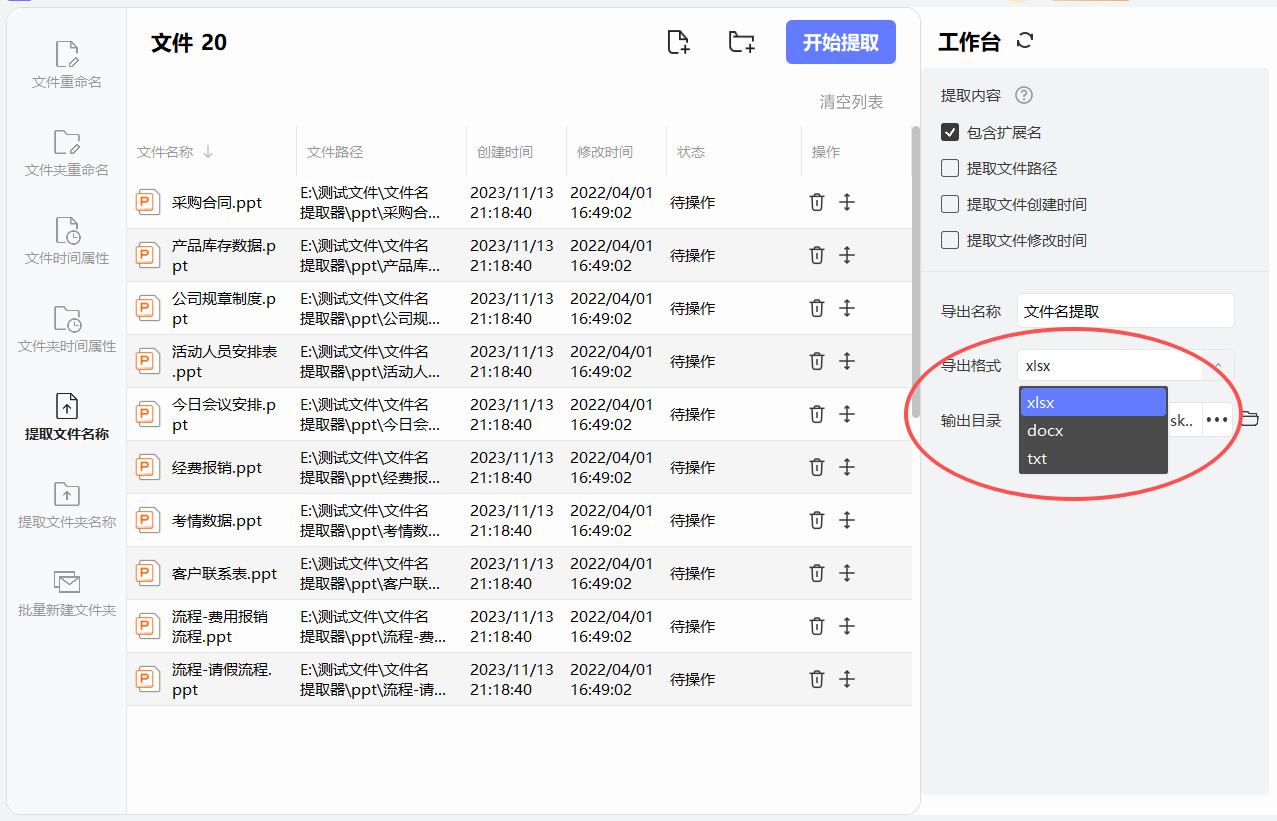The height and width of the screenshot is (821, 1277).
Task: Click the 导出名称 input field
Action: coord(1125,311)
